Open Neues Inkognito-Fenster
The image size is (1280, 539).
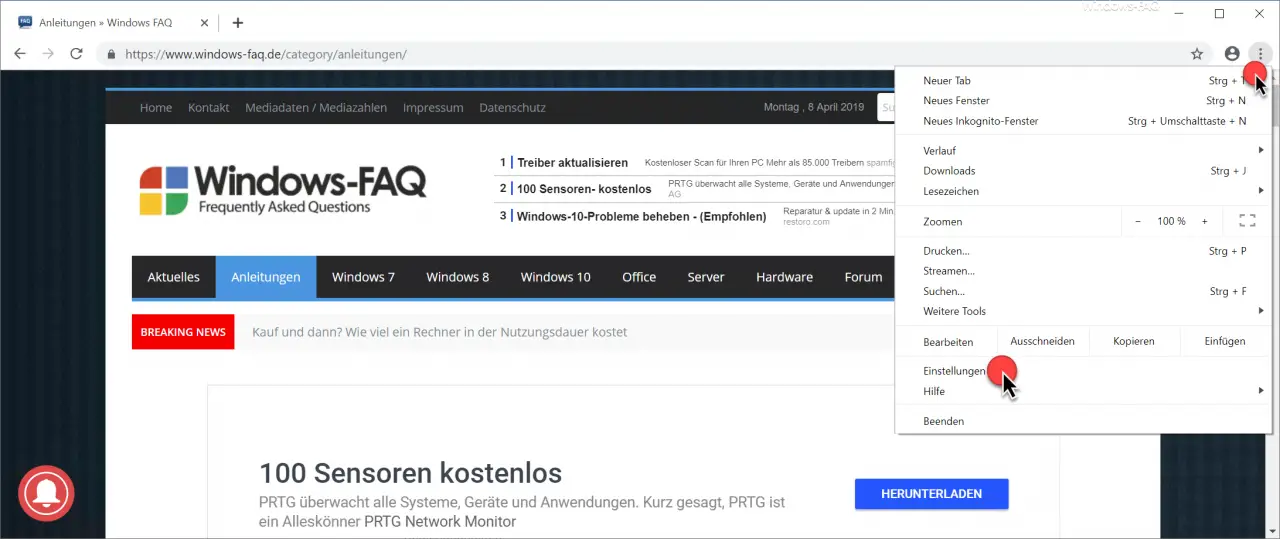tap(1084, 121)
